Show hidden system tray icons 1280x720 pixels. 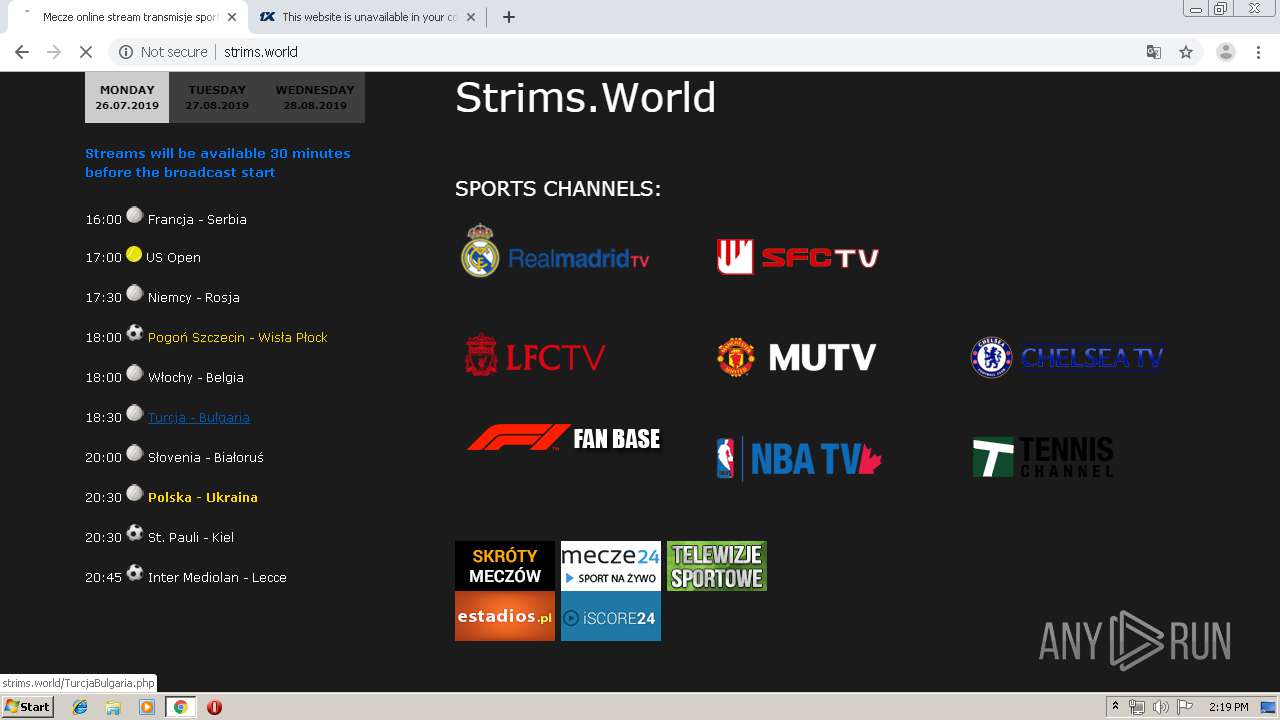1115,707
